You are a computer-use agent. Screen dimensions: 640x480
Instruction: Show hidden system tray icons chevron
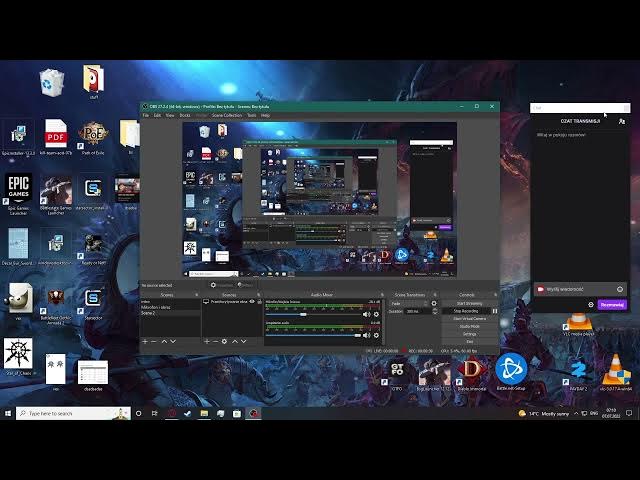coord(576,413)
